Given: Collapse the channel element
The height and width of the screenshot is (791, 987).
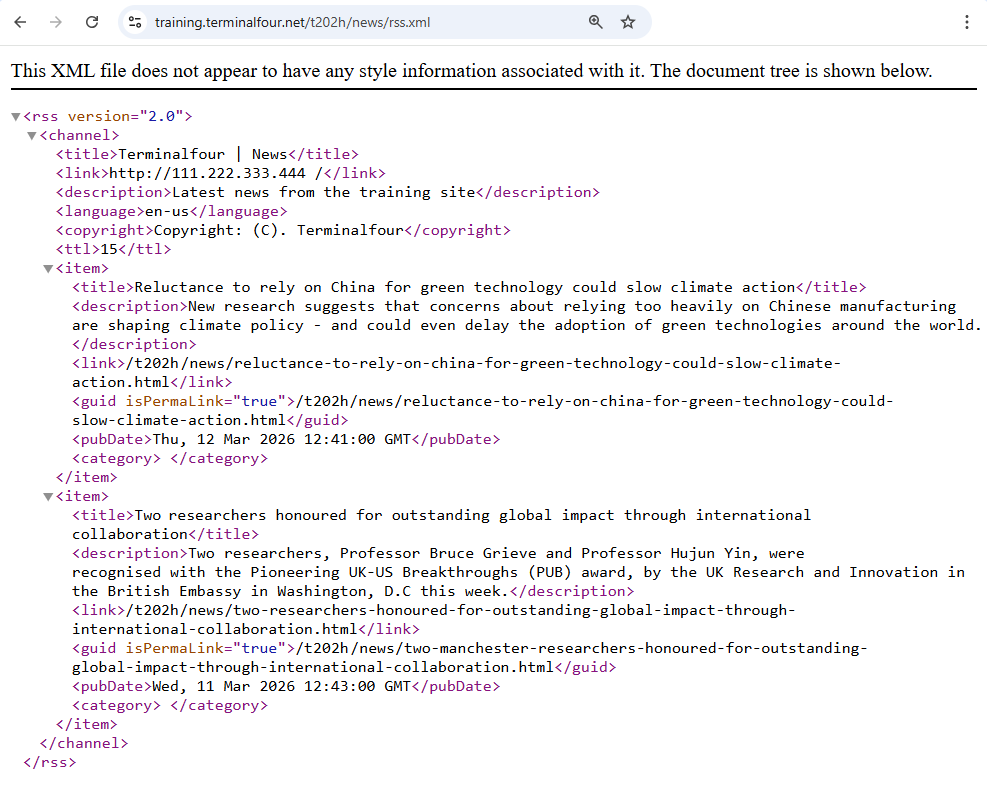Looking at the screenshot, I should [x=31, y=134].
